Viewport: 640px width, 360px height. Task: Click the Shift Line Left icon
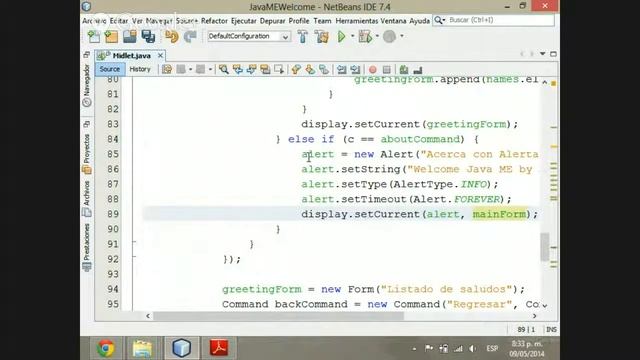(x=341, y=69)
